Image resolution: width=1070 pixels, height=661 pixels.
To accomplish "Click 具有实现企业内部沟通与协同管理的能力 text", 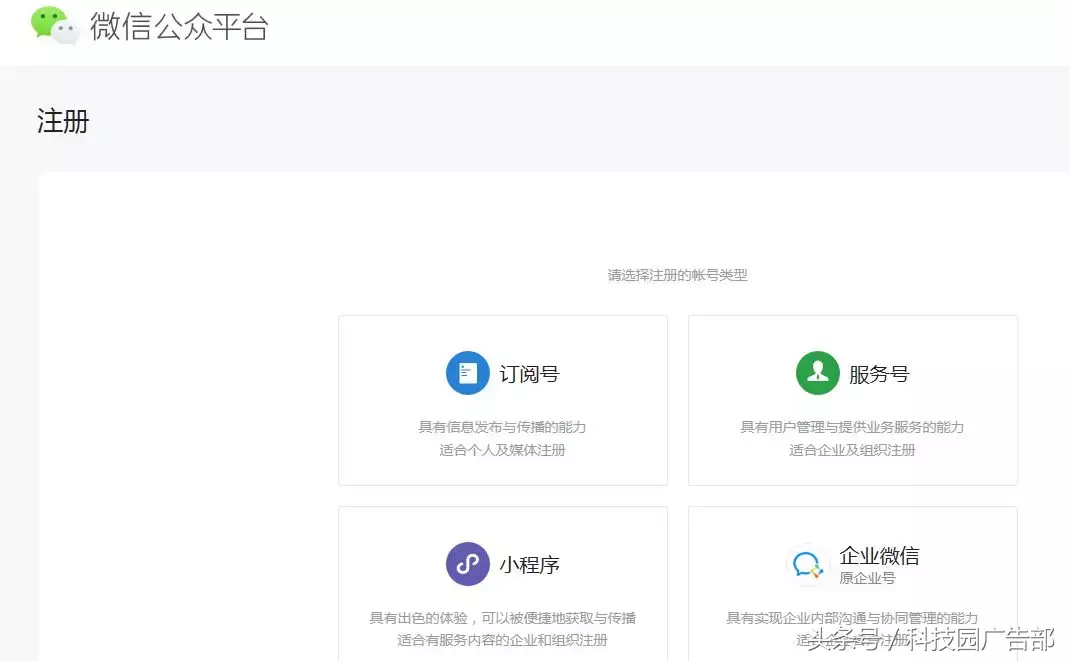I will tap(852, 618).
